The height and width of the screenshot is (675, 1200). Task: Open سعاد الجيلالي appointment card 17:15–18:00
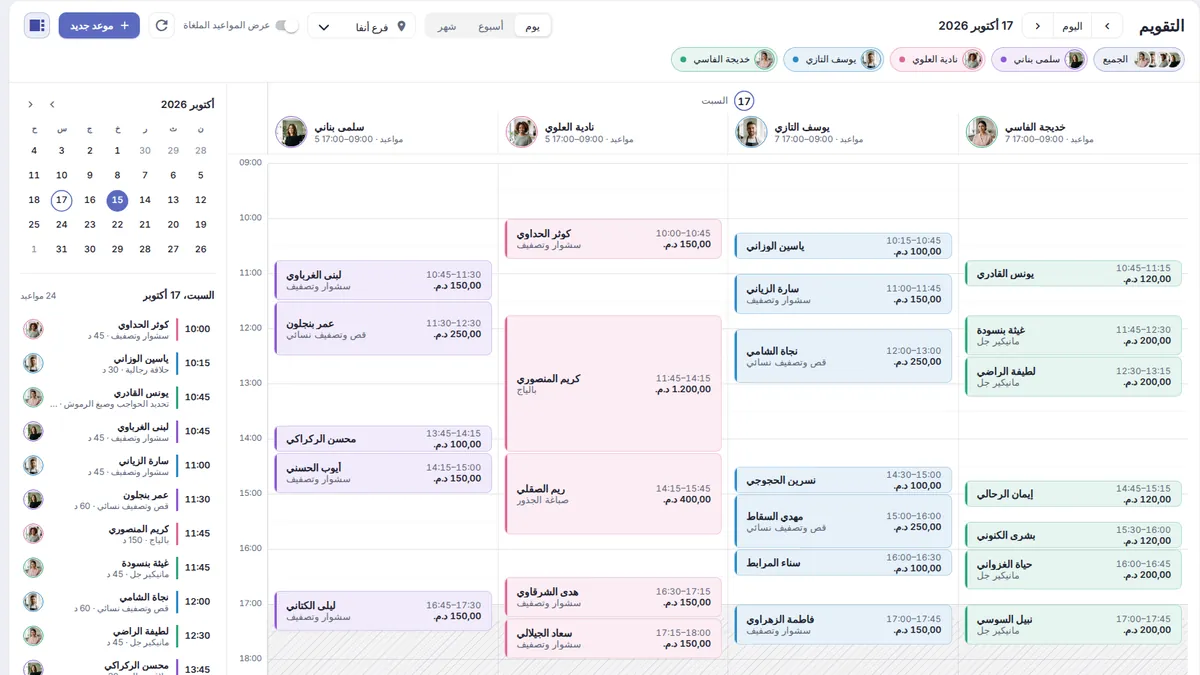coord(613,638)
